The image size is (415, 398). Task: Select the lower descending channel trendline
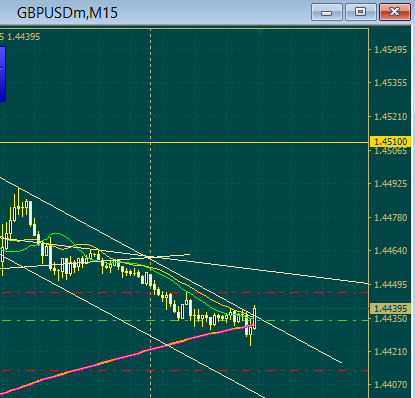point(133,326)
